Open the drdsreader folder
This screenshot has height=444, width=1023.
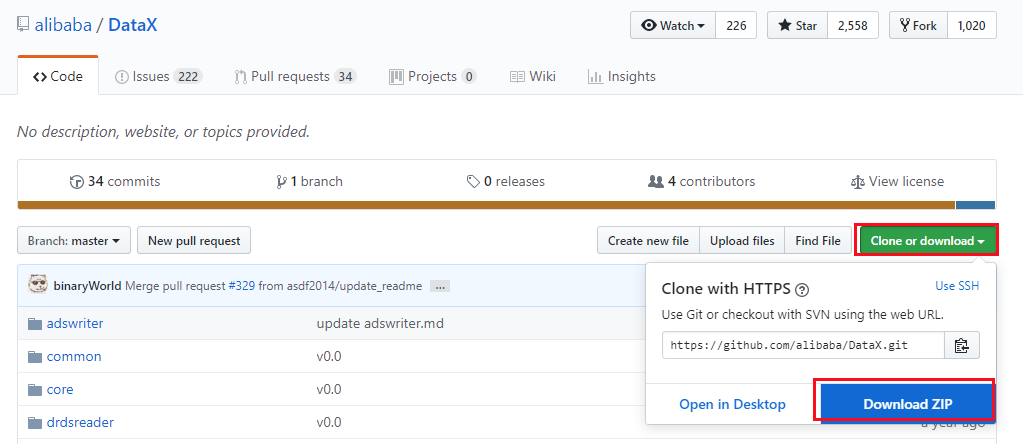pos(80,422)
